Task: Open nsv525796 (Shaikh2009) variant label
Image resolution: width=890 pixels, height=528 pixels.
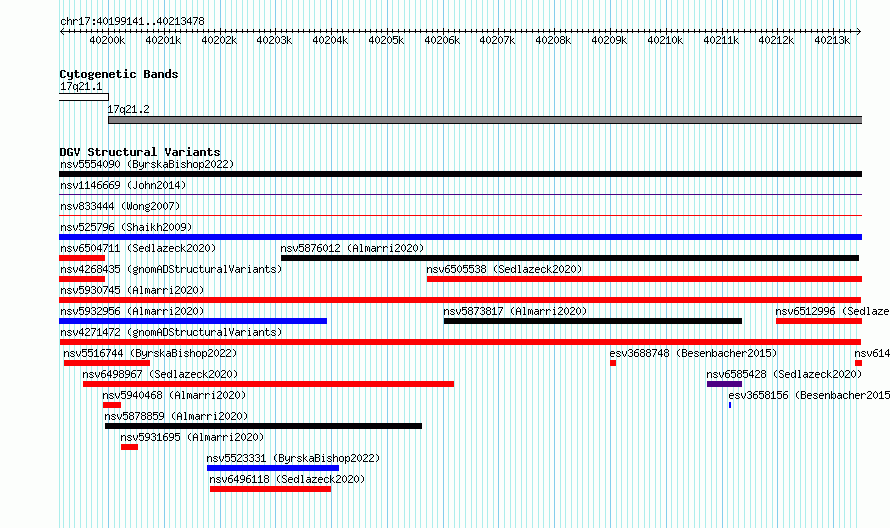Action: pos(126,227)
